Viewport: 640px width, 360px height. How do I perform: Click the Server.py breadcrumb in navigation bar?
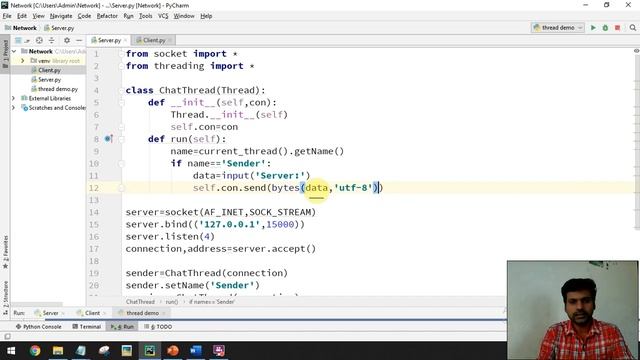[x=59, y=28]
